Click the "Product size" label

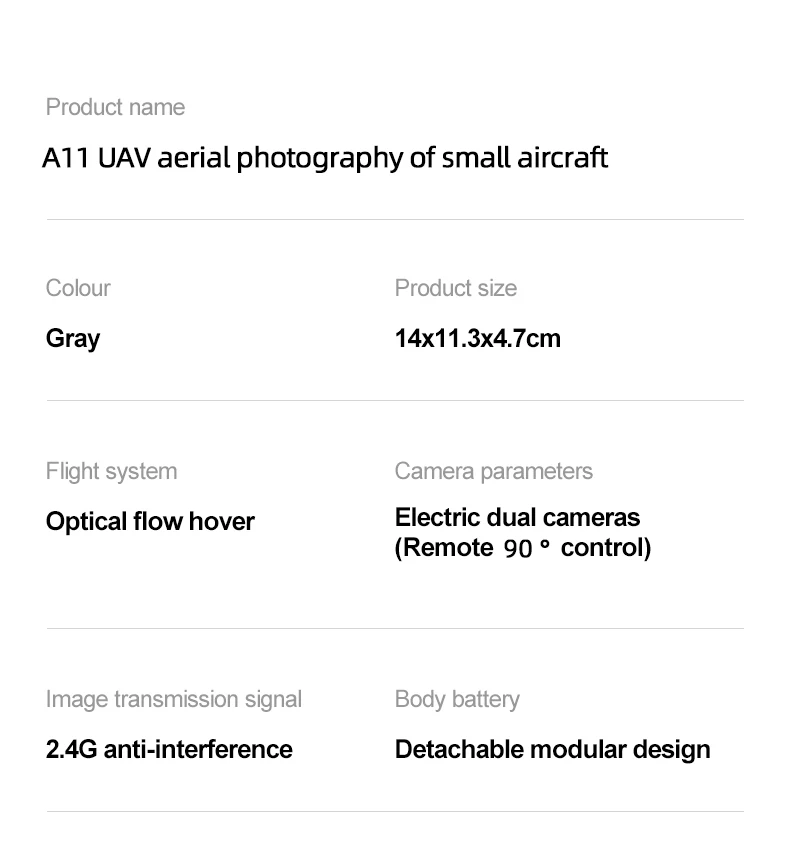pos(455,288)
